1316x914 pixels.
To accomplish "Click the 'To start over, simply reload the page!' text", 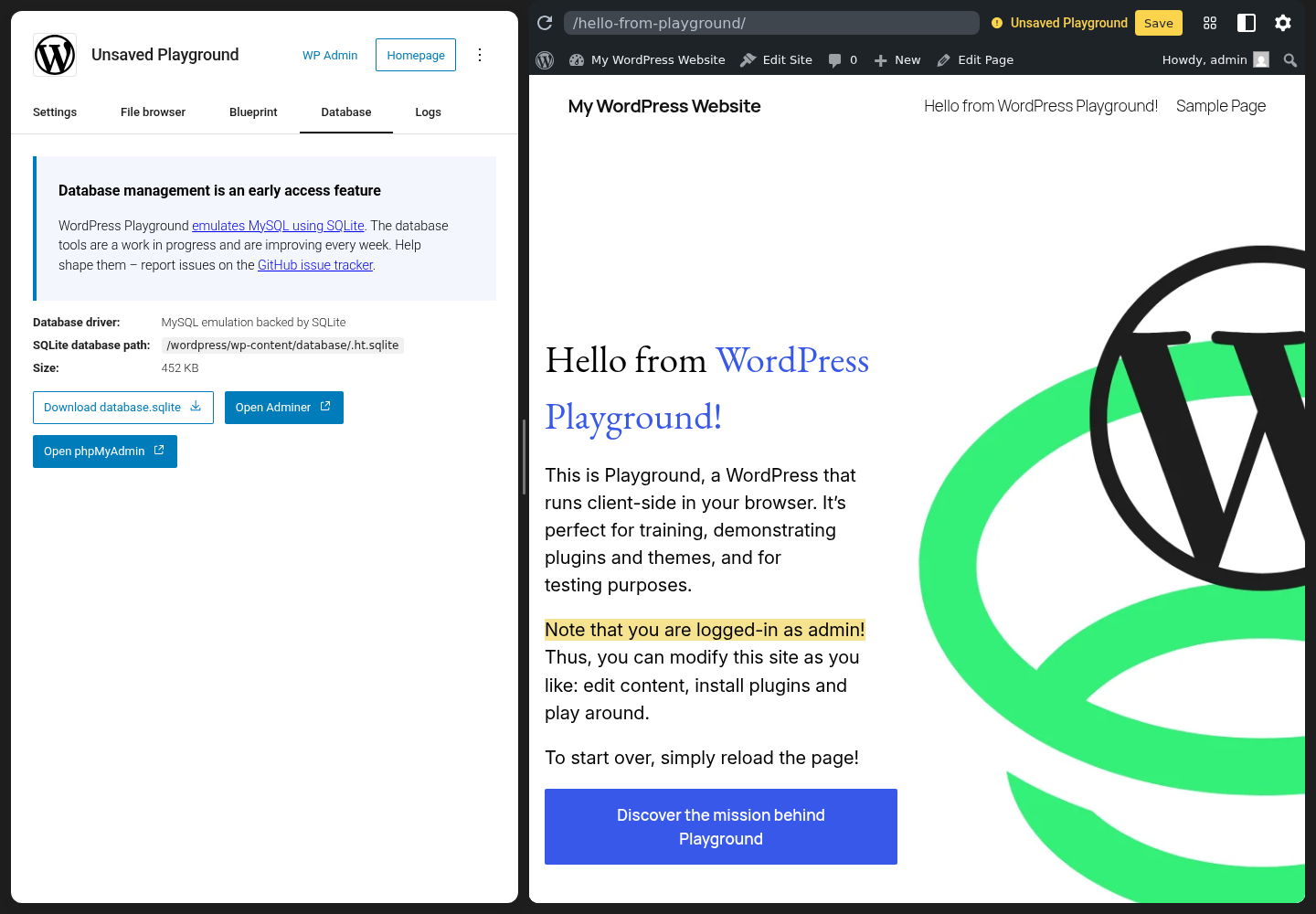I will click(x=702, y=758).
